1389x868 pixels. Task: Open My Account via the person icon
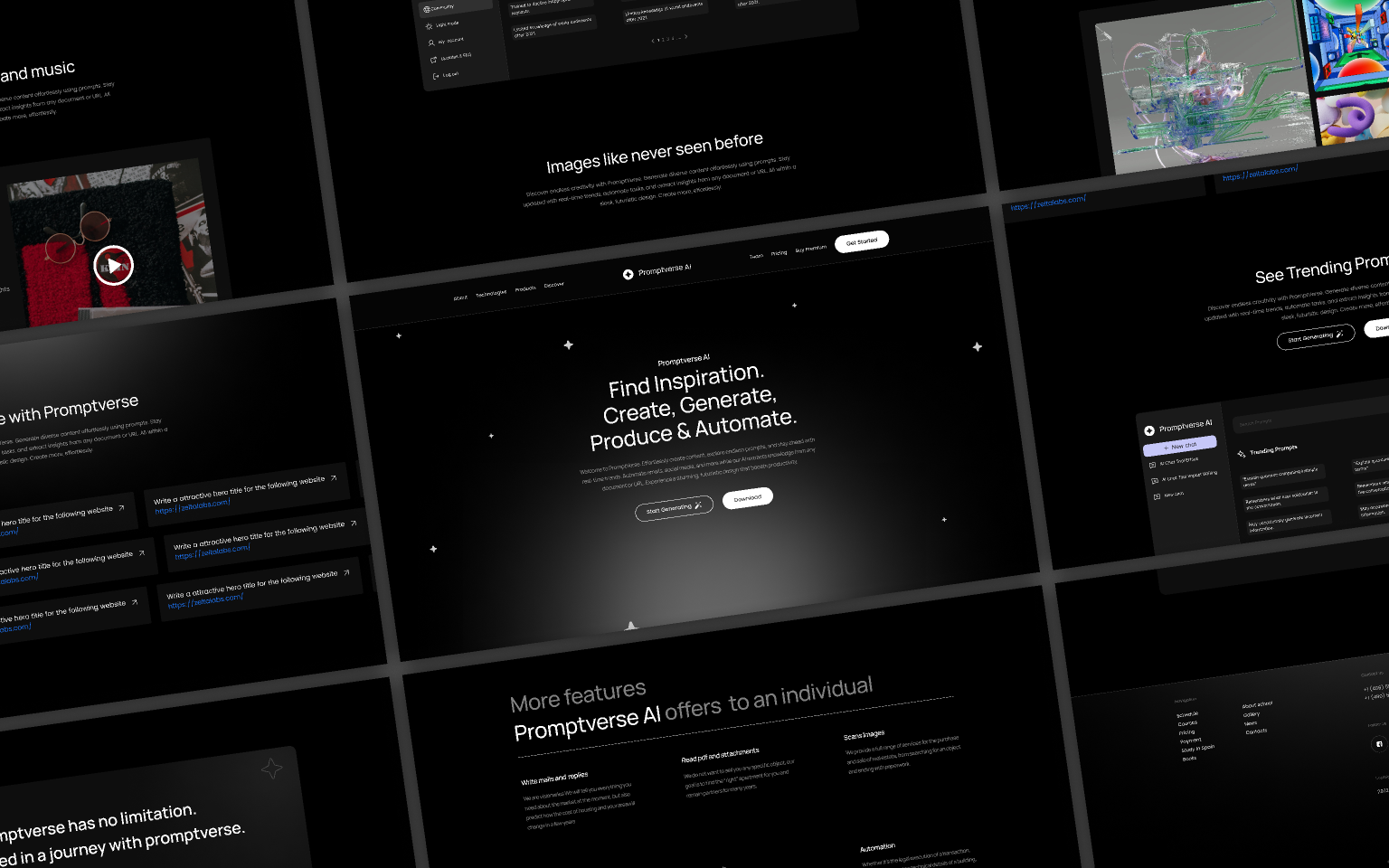430,42
